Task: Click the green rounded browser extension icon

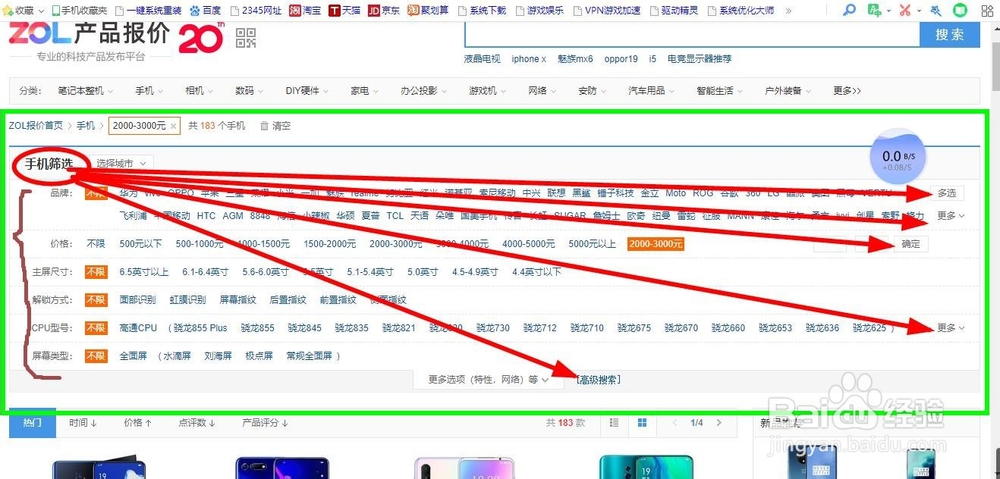Action: pyautogui.click(x=959, y=10)
